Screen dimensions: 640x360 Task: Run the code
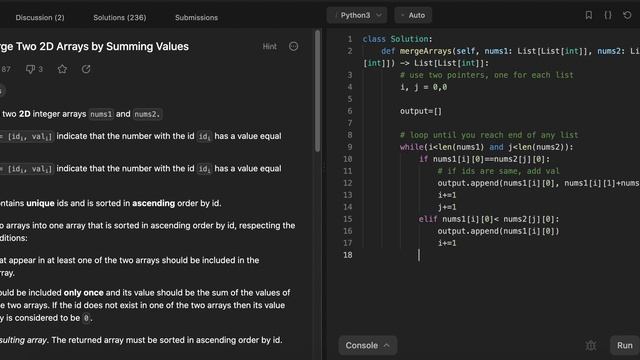click(624, 345)
